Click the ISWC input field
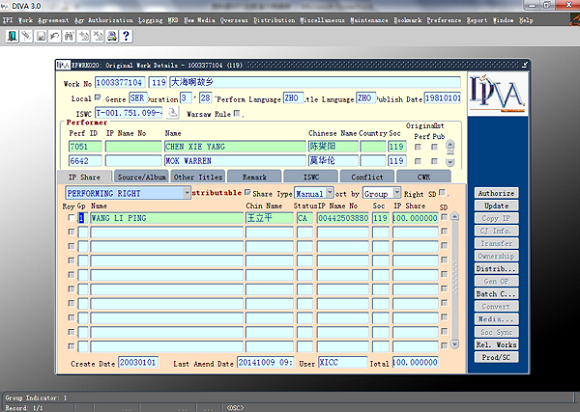The width and height of the screenshot is (580, 412). pos(129,112)
